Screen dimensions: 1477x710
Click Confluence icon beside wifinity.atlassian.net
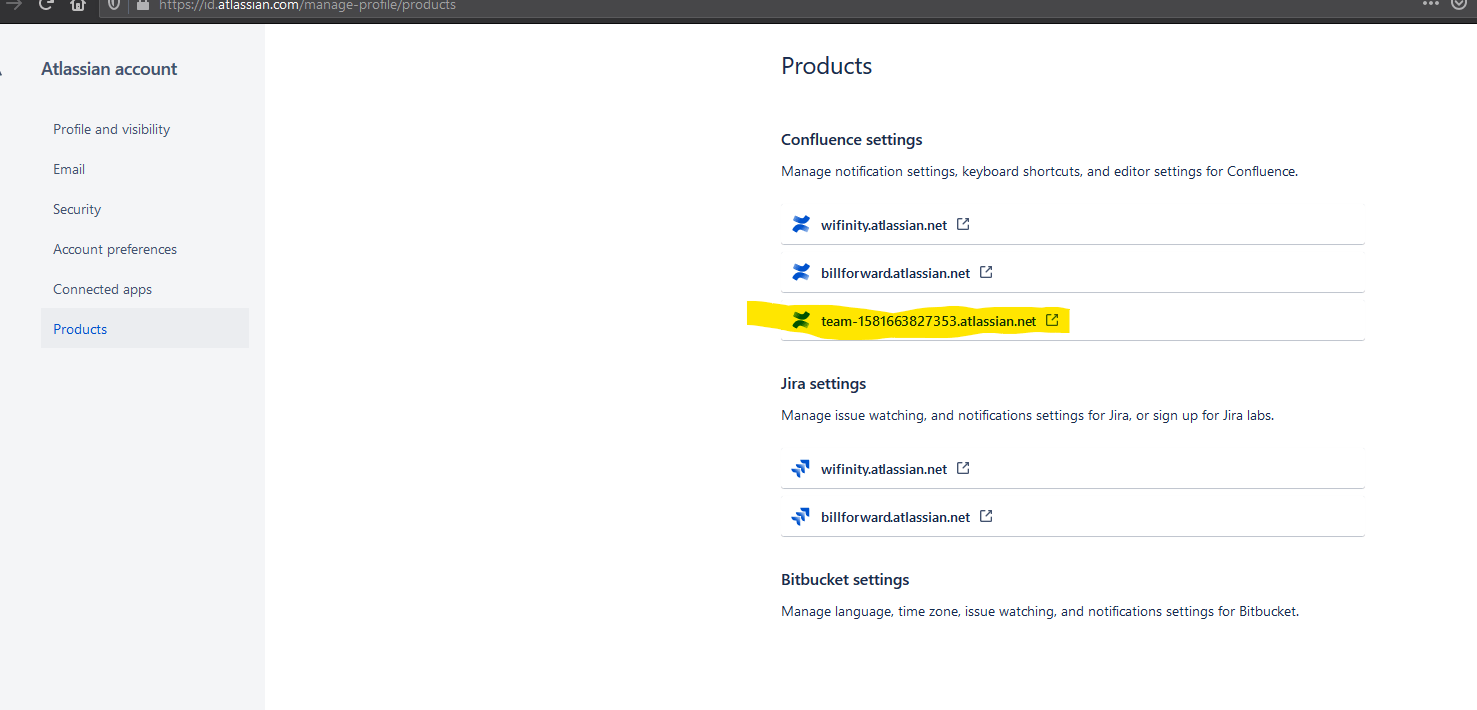click(800, 225)
